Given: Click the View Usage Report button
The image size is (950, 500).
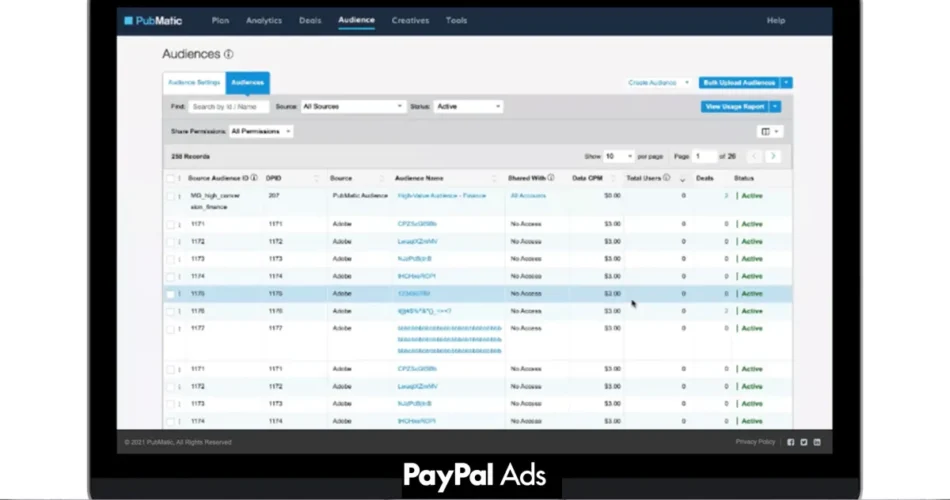Looking at the screenshot, I should coord(734,107).
